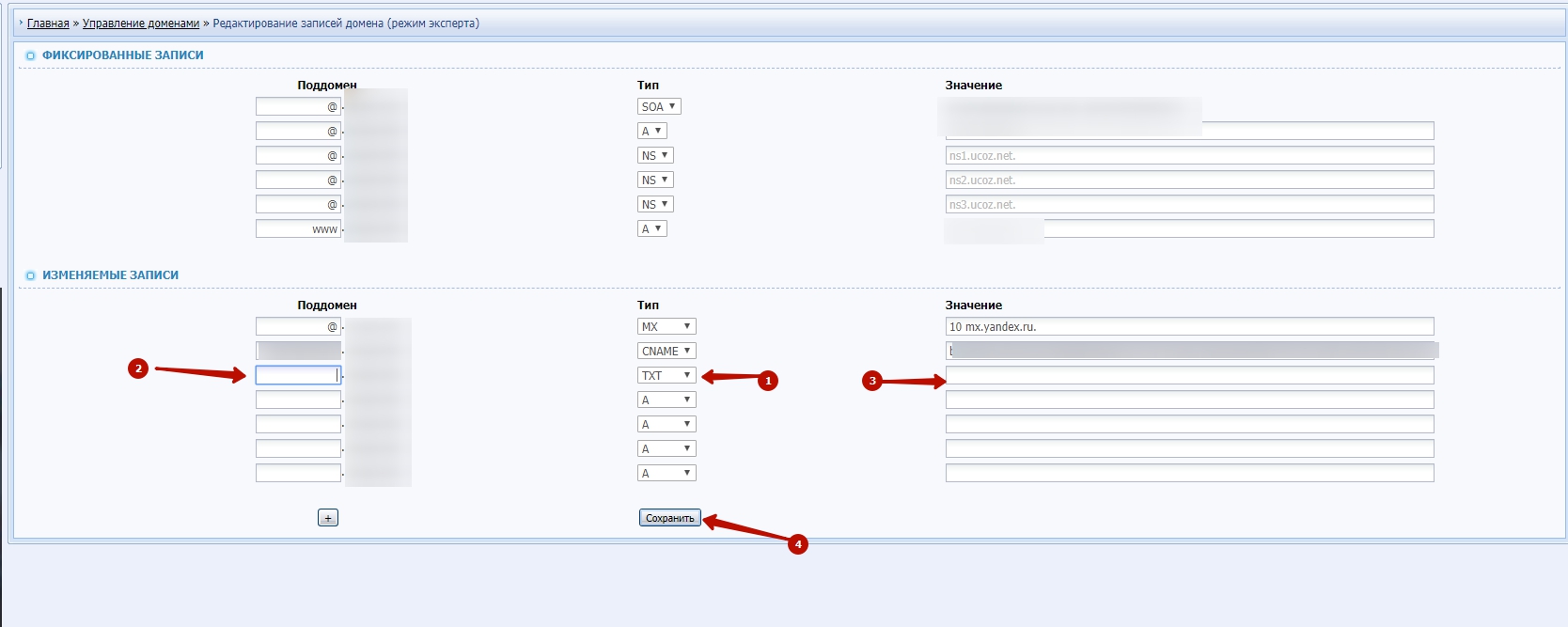Viewport: 1568px width, 627px height.
Task: Open the Управление доменами breadcrumb link
Action: pyautogui.click(x=141, y=24)
